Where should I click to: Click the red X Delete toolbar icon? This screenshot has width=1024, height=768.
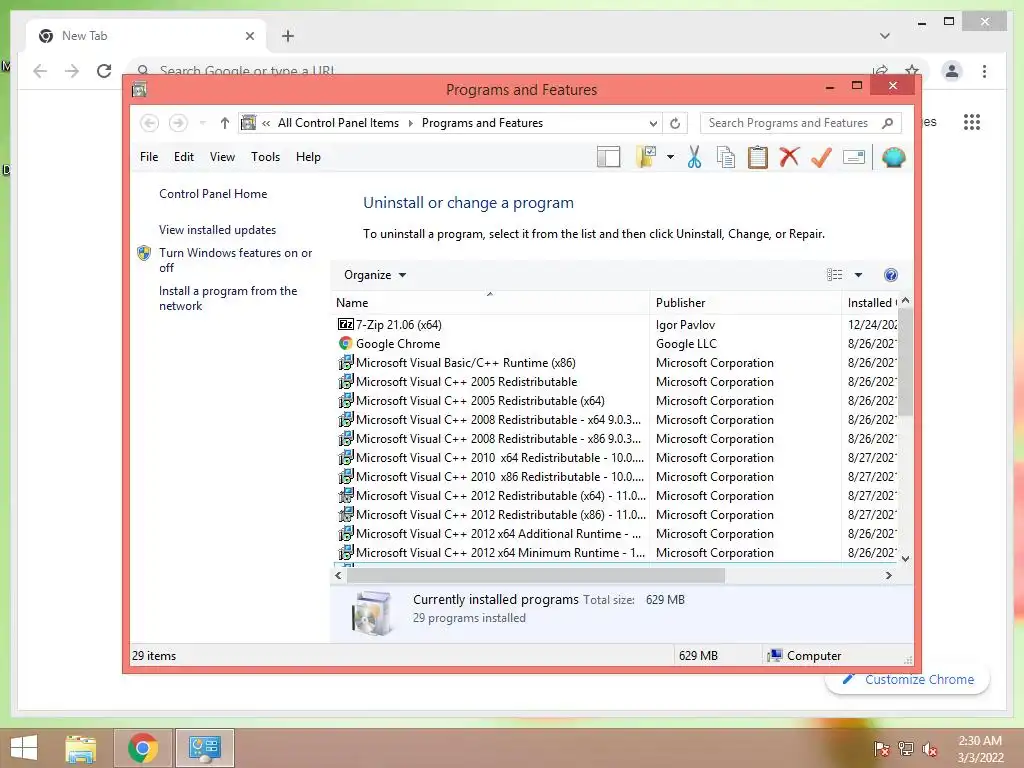[790, 157]
